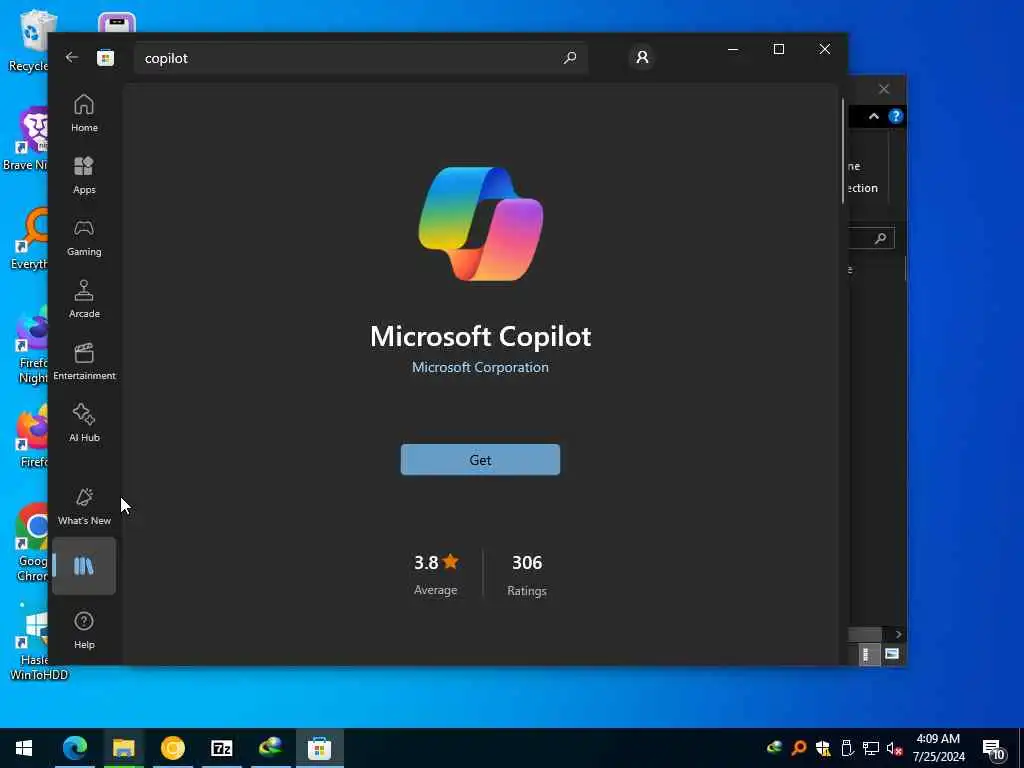Open the Apps section in sidebar
The image size is (1024, 768).
[x=84, y=175]
